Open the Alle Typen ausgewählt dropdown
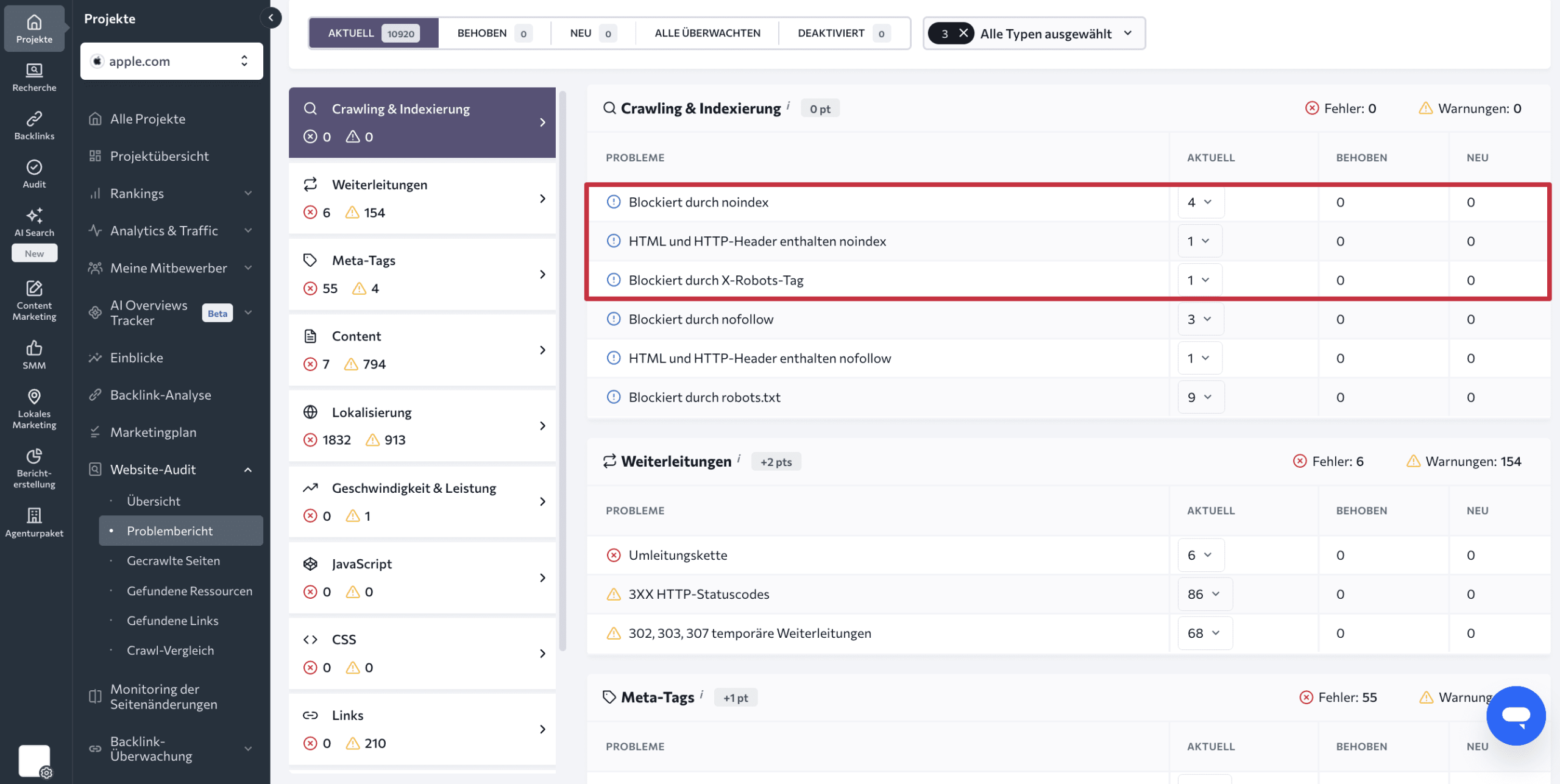 [1034, 34]
